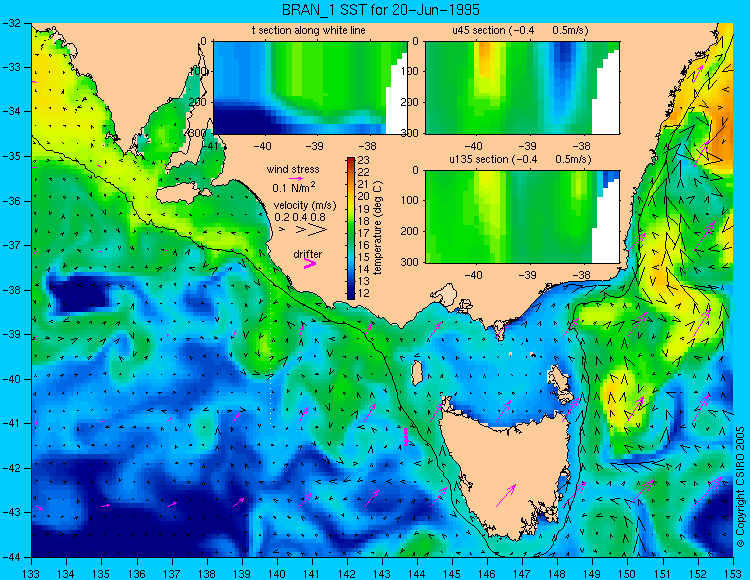Click longitude tick label 144 on the bottom axis
The image size is (750, 580).
pos(417,574)
